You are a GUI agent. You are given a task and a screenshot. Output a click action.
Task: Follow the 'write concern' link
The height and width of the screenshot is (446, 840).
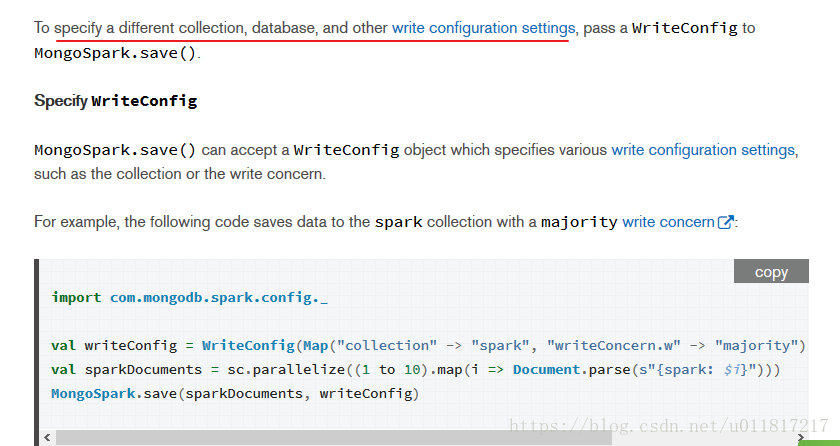(x=668, y=222)
